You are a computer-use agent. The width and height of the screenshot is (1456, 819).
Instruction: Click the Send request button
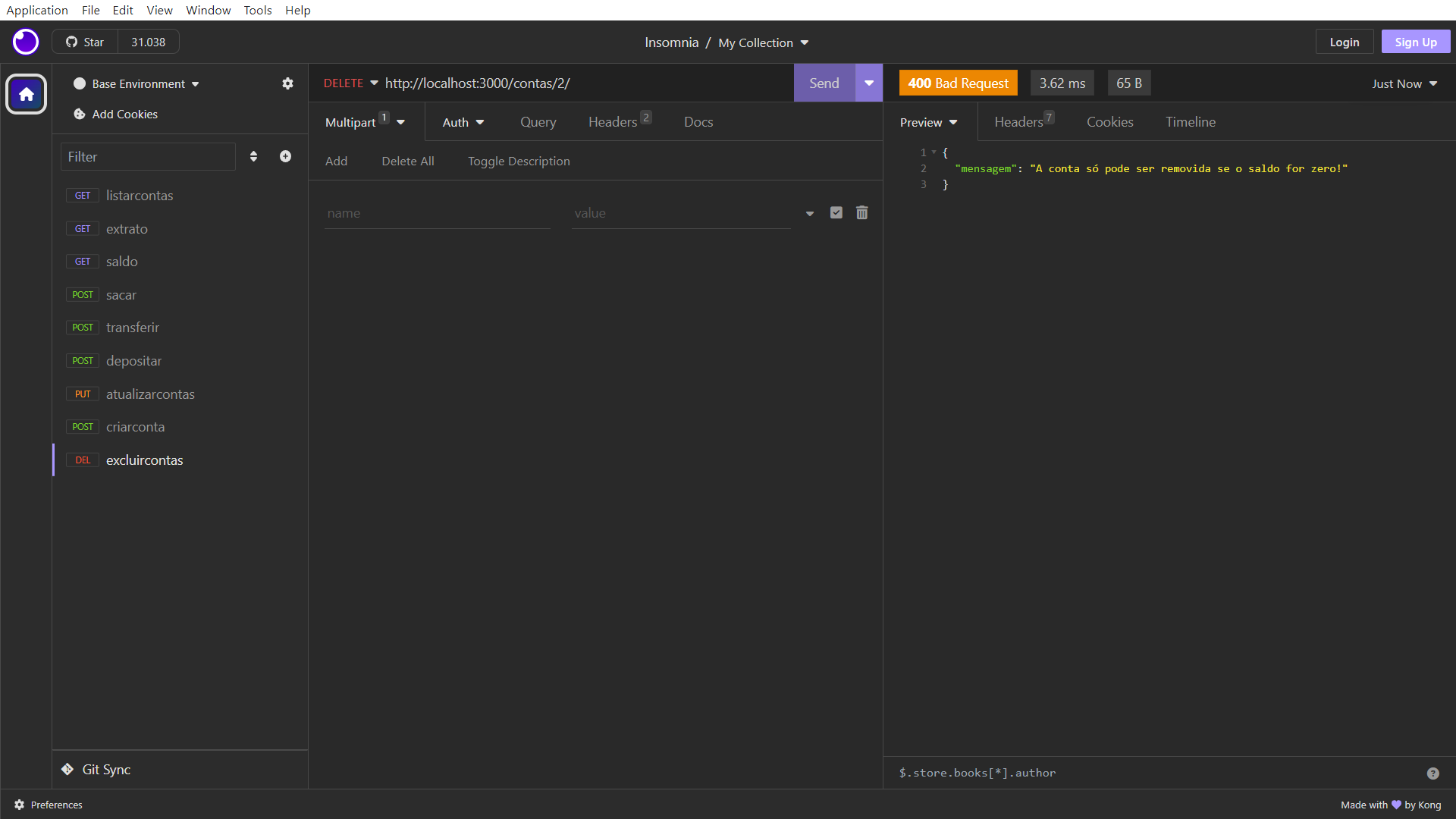tap(824, 83)
